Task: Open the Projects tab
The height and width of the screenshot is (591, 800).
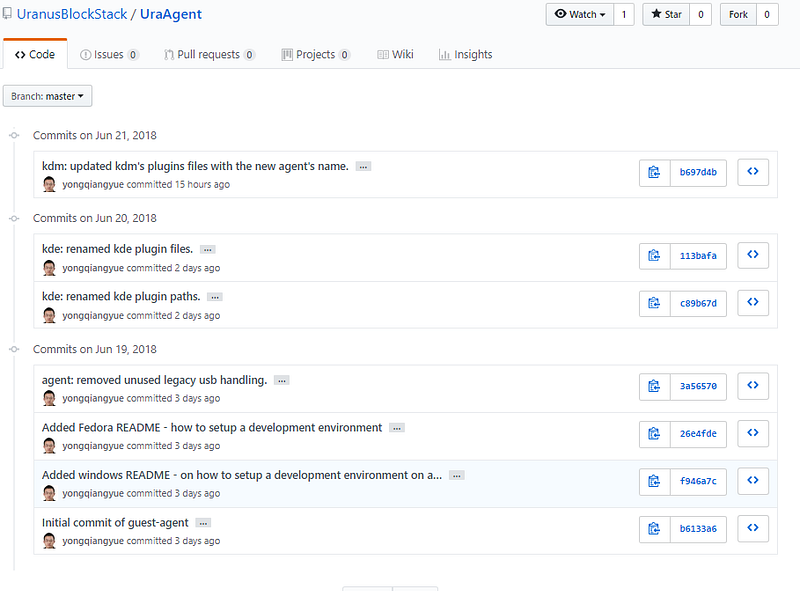Action: pyautogui.click(x=315, y=55)
